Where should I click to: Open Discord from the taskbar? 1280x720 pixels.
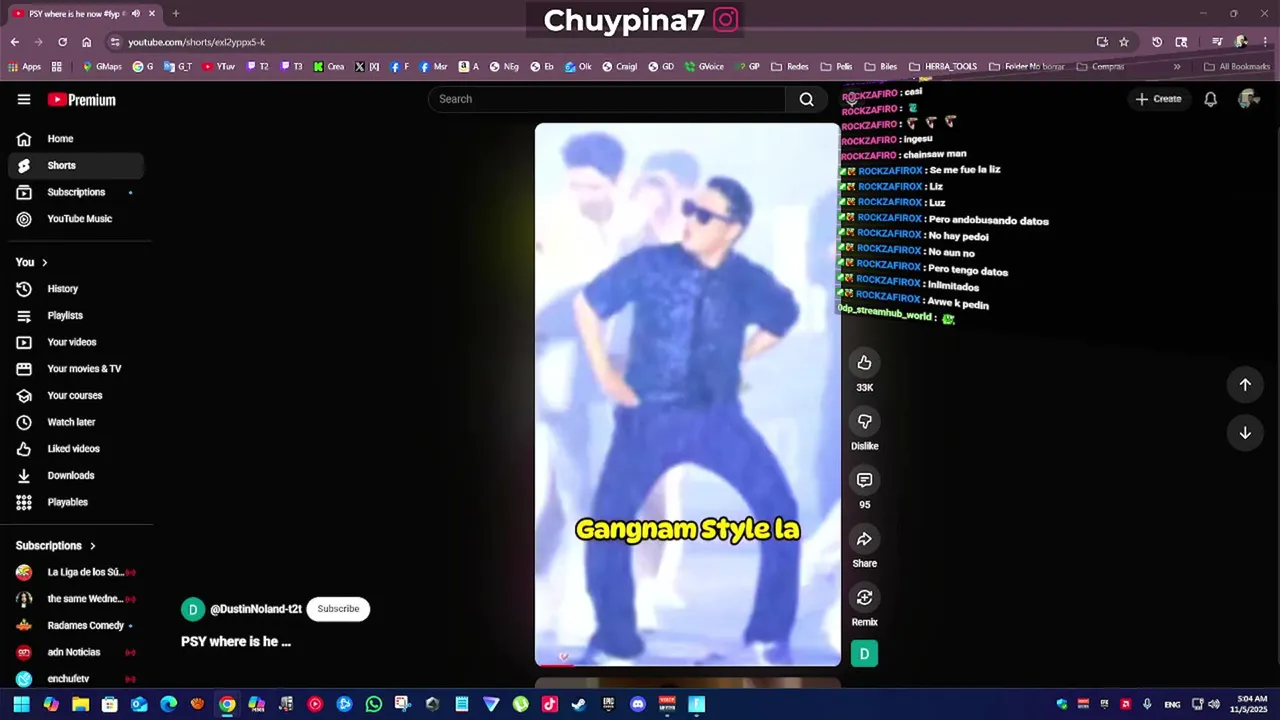point(638,704)
